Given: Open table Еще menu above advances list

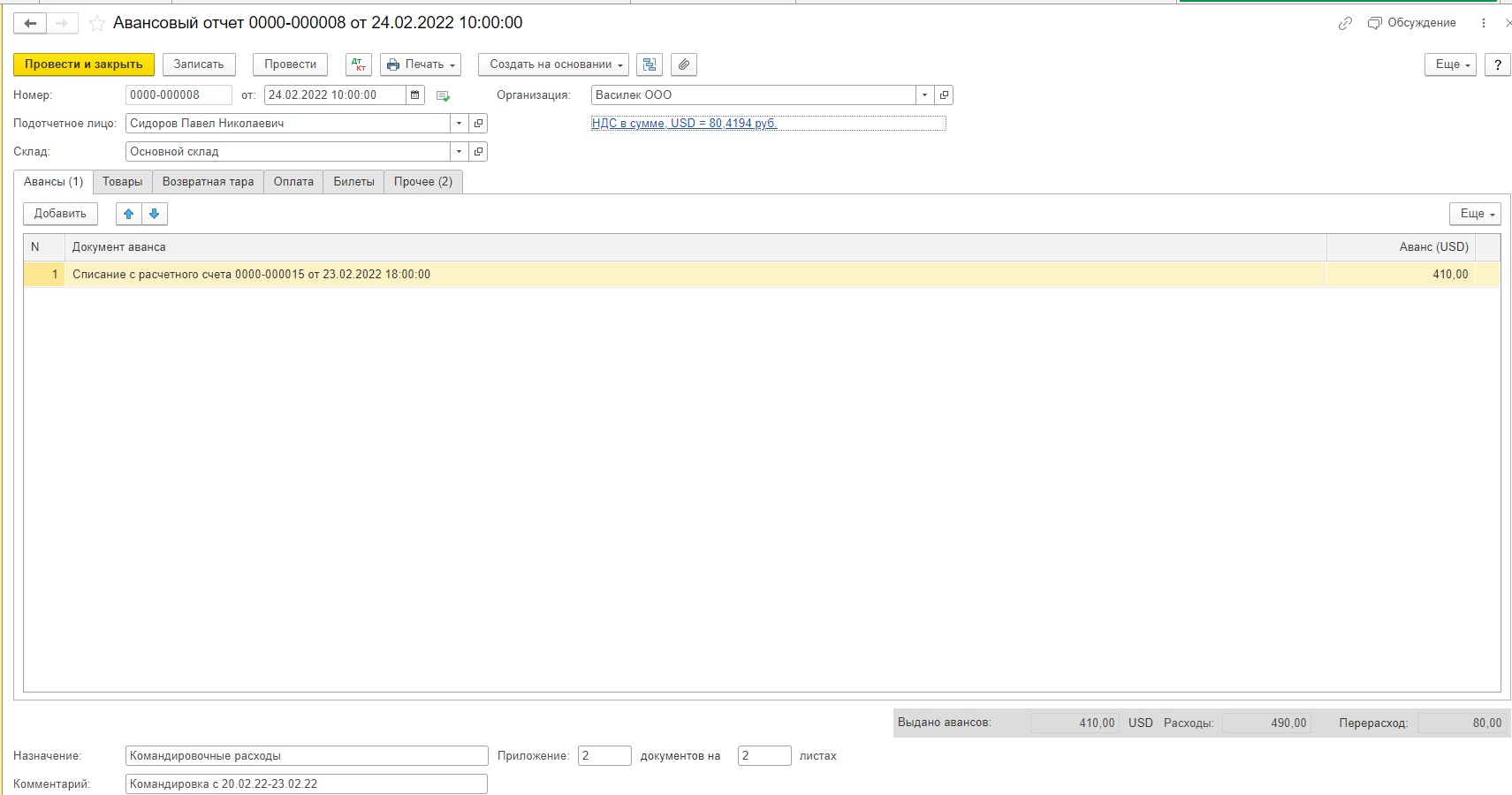Looking at the screenshot, I should [x=1475, y=214].
